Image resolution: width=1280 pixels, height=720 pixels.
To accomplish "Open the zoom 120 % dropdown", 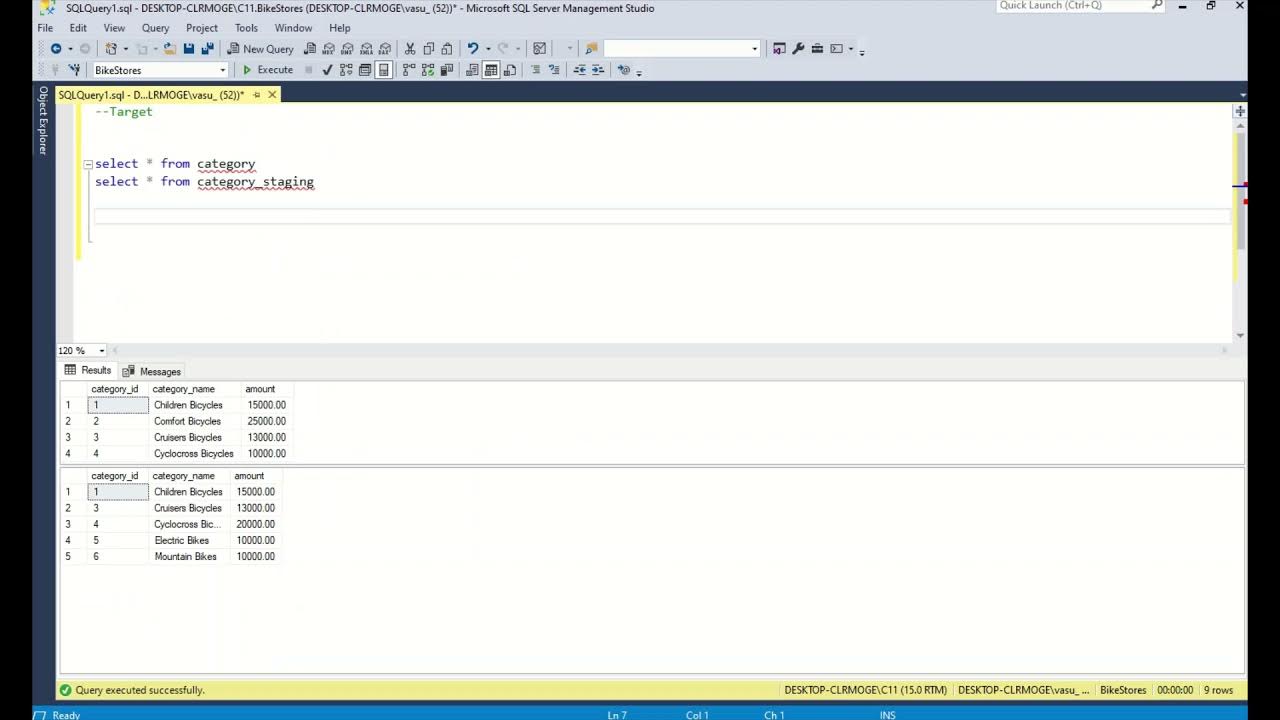I will click(101, 351).
